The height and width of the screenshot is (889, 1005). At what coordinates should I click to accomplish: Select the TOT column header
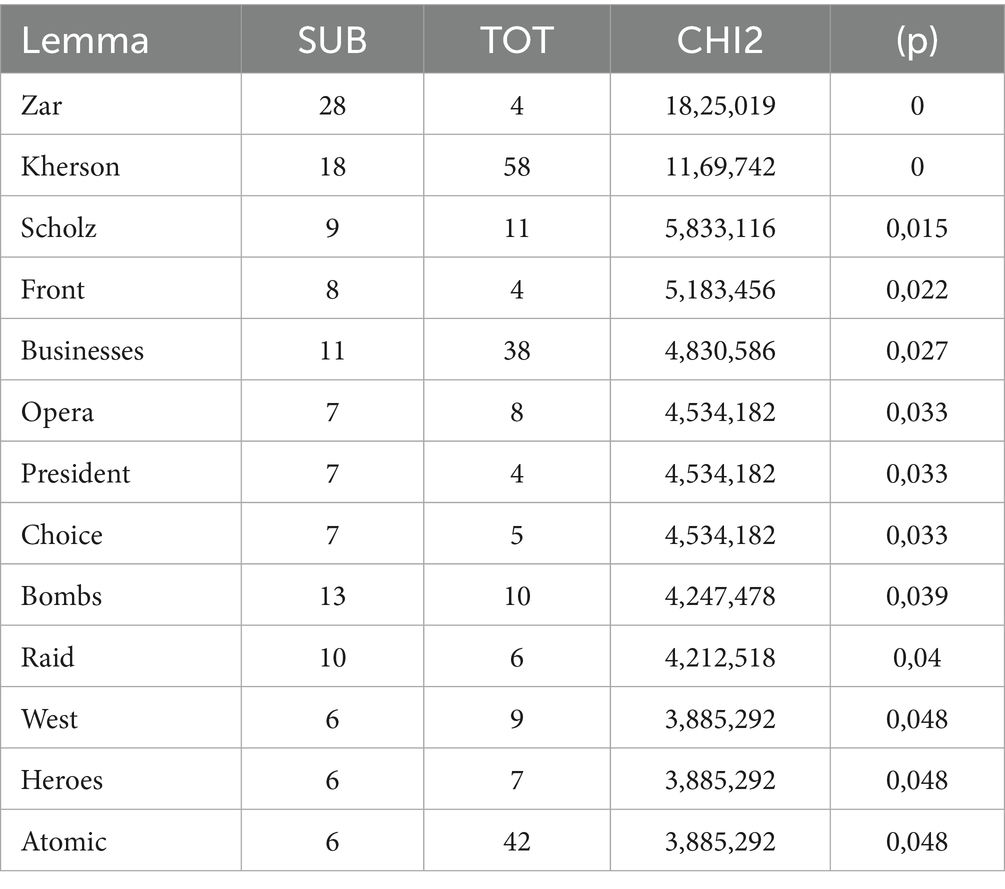pyautogui.click(x=516, y=39)
